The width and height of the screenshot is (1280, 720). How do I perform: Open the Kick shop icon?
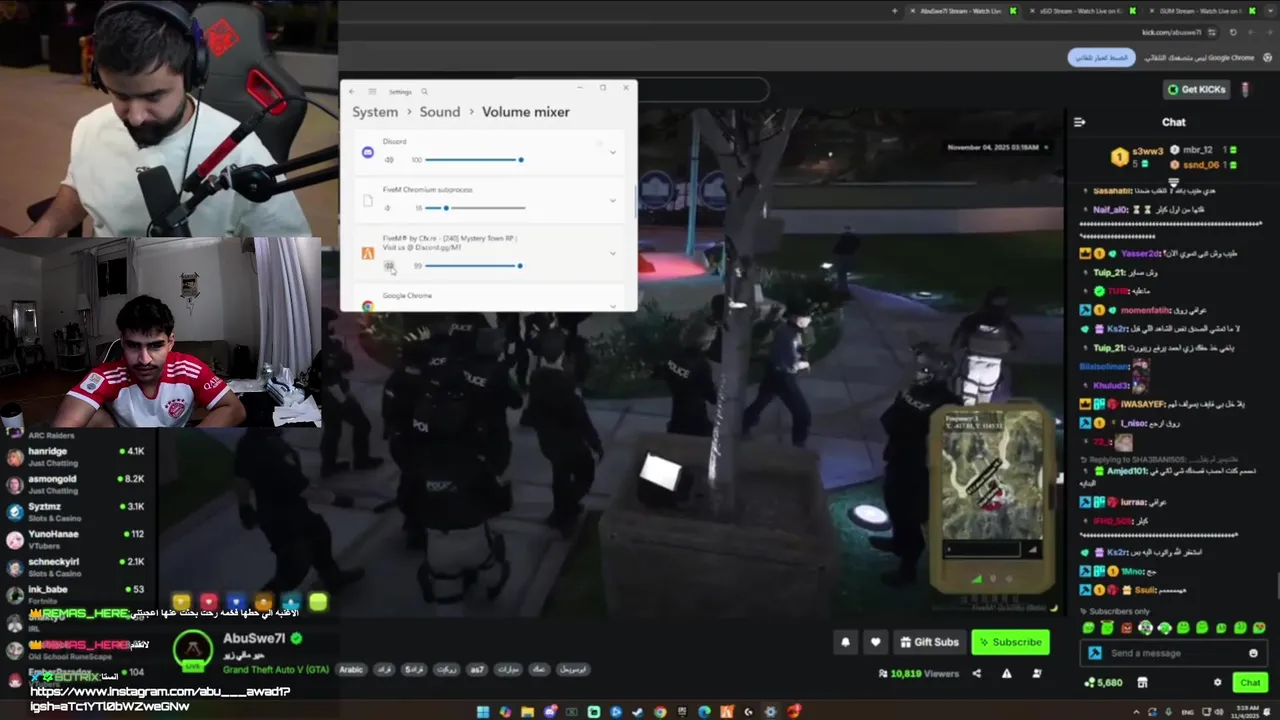1142,682
